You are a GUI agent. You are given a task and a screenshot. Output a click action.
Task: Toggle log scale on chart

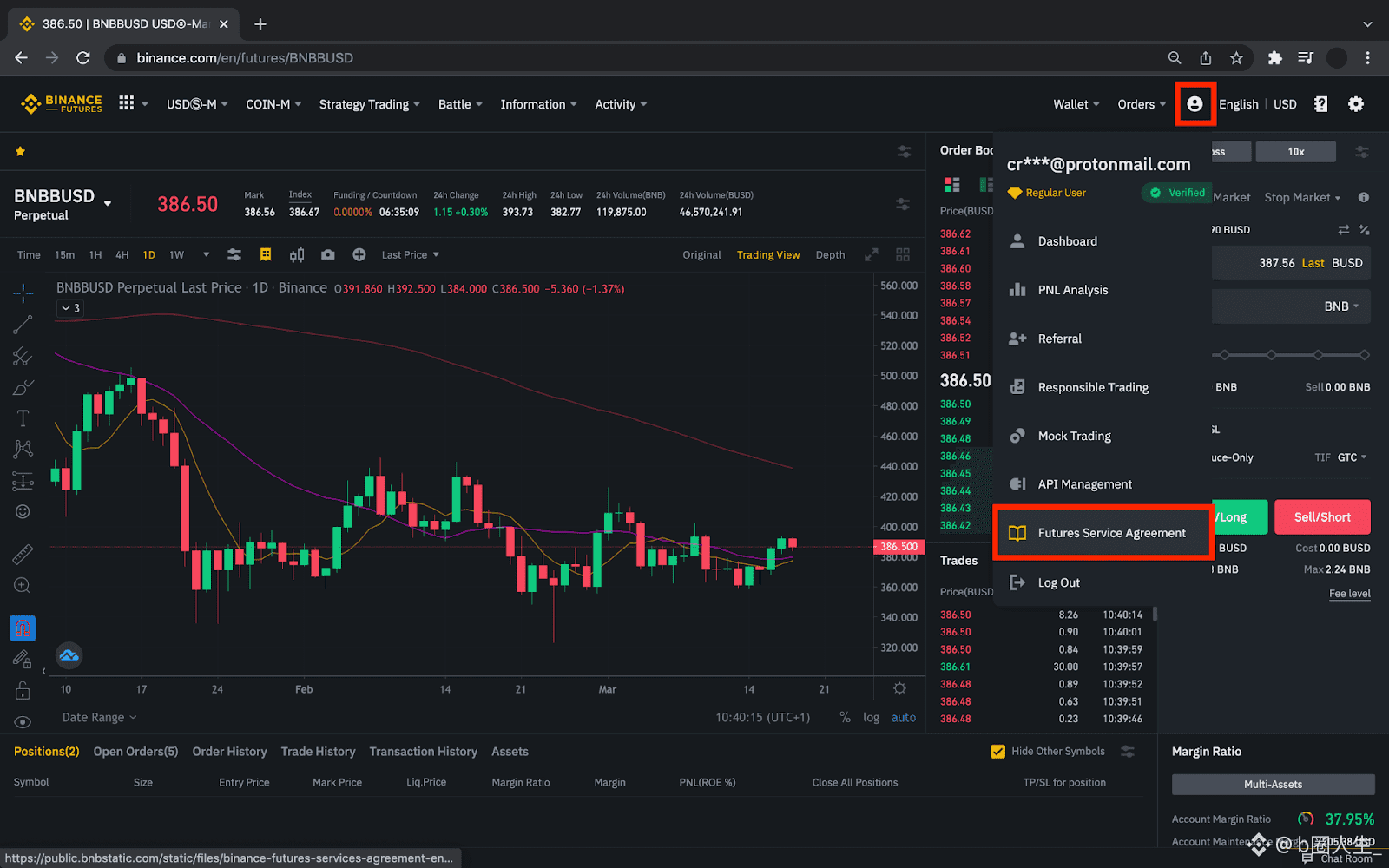(x=871, y=718)
